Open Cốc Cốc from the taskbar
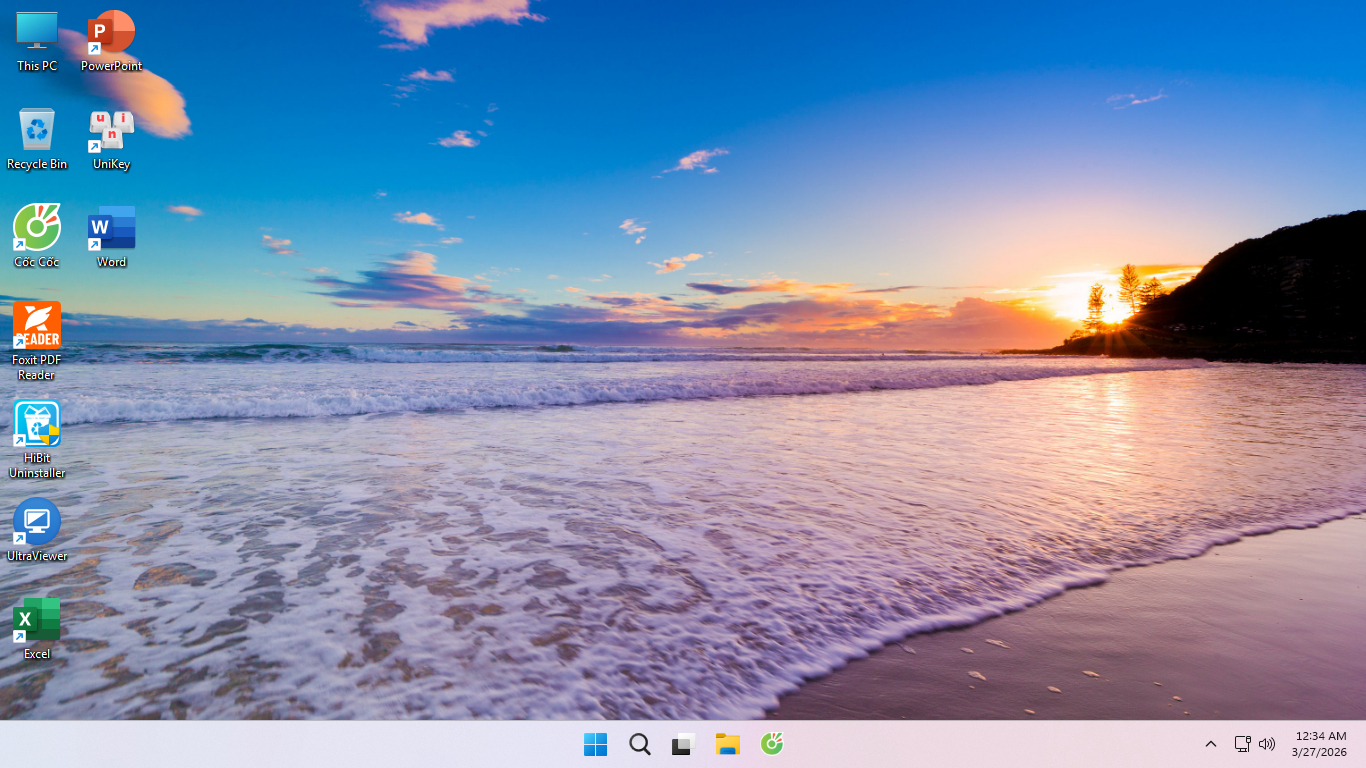1366x768 pixels. 771,744
